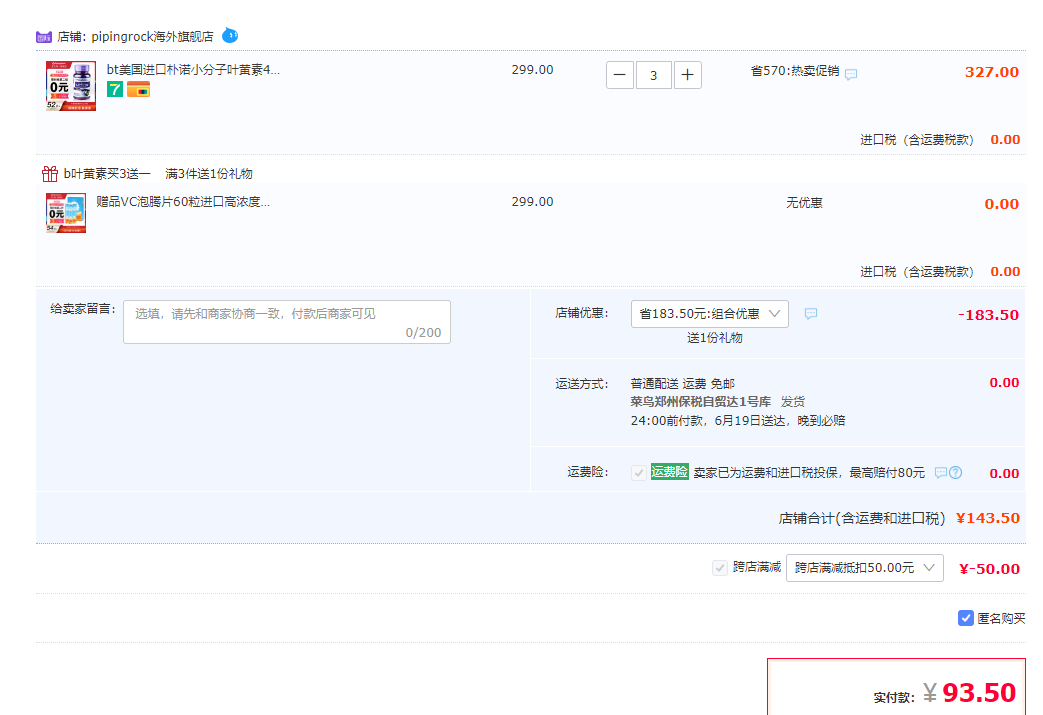Click the question mark help icon for 运费险
The height and width of the screenshot is (715, 1043).
coord(956,473)
